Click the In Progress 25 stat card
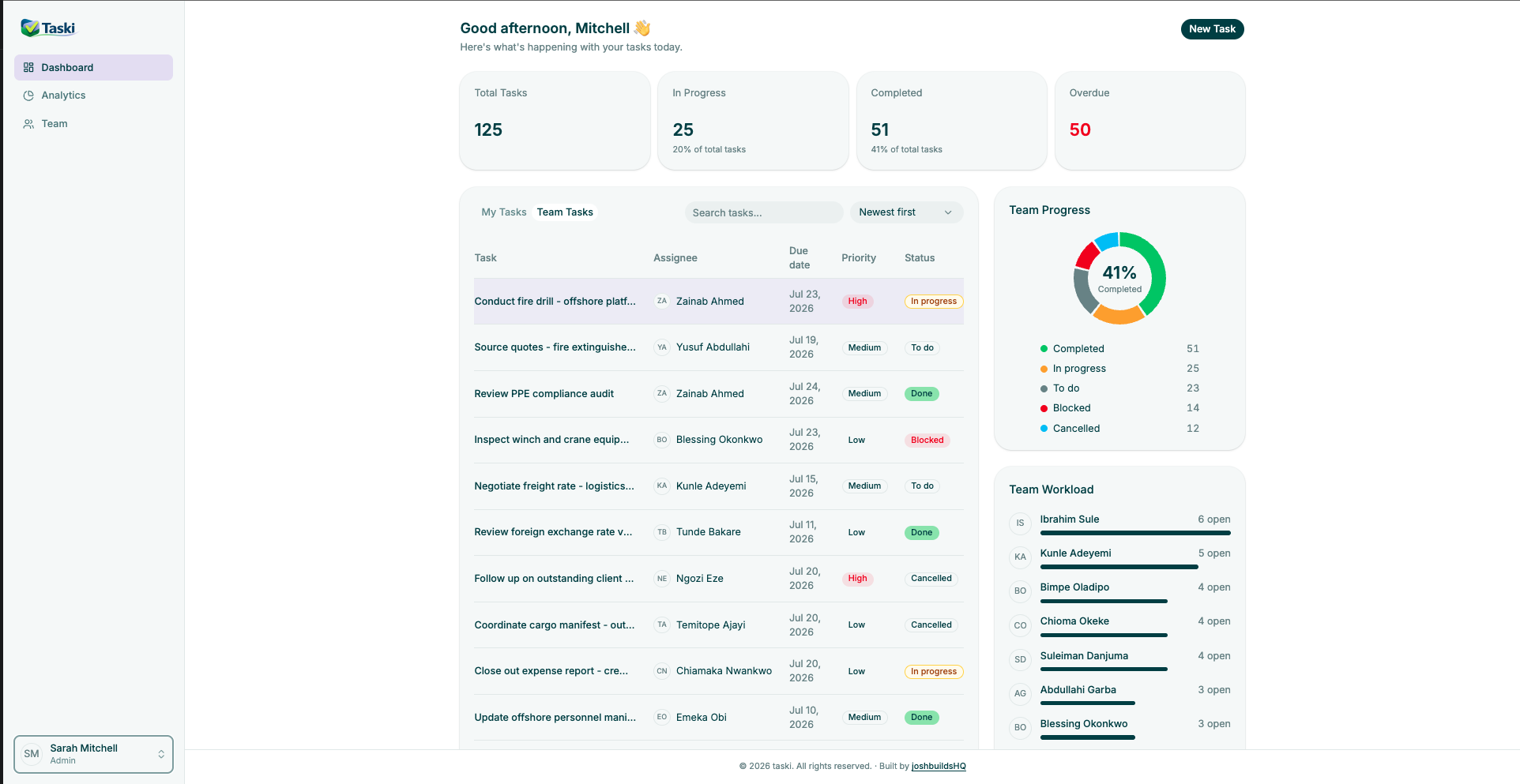The width and height of the screenshot is (1520, 784). 753,121
